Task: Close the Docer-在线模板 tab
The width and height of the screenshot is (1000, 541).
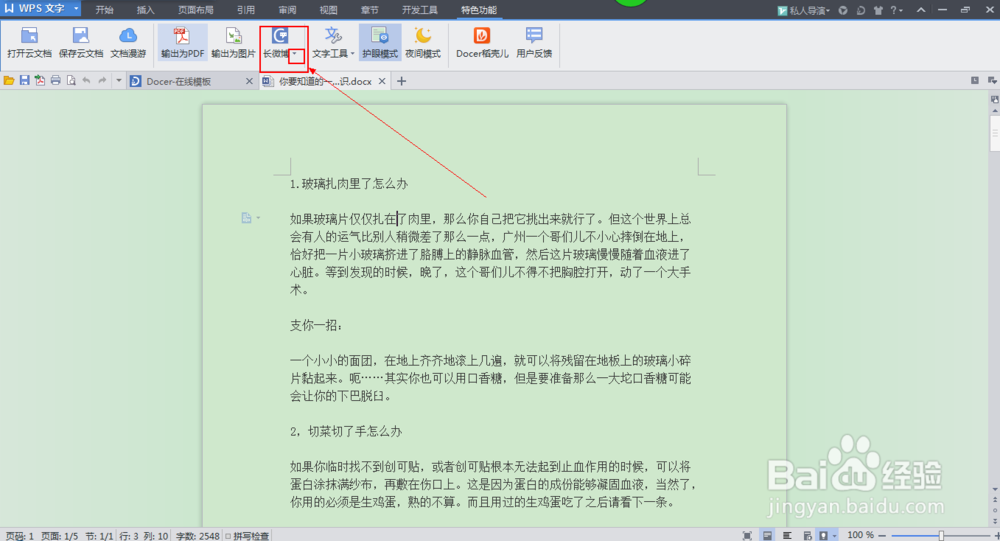Action: tap(249, 81)
